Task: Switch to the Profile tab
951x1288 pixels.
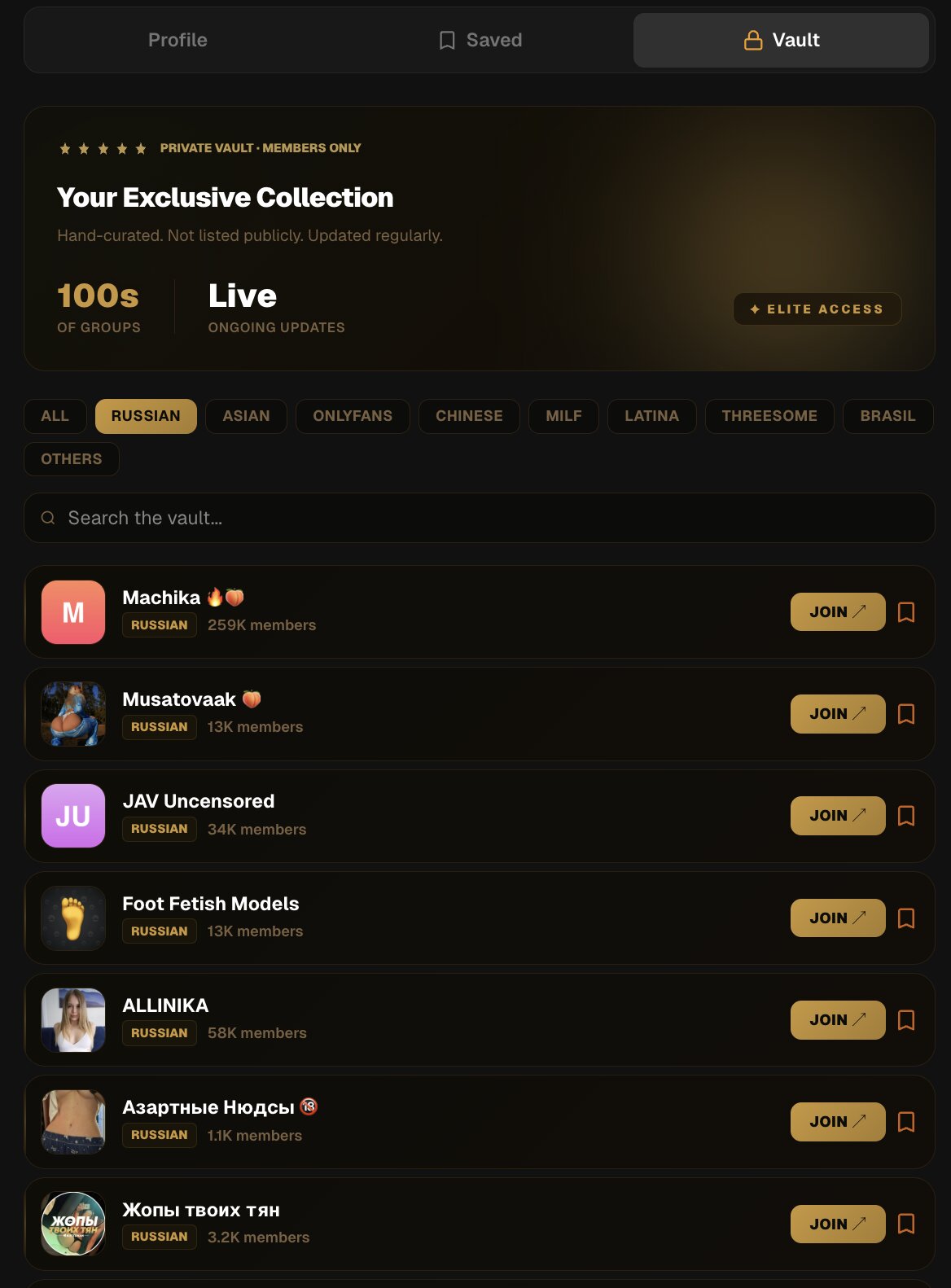Action: click(x=177, y=40)
